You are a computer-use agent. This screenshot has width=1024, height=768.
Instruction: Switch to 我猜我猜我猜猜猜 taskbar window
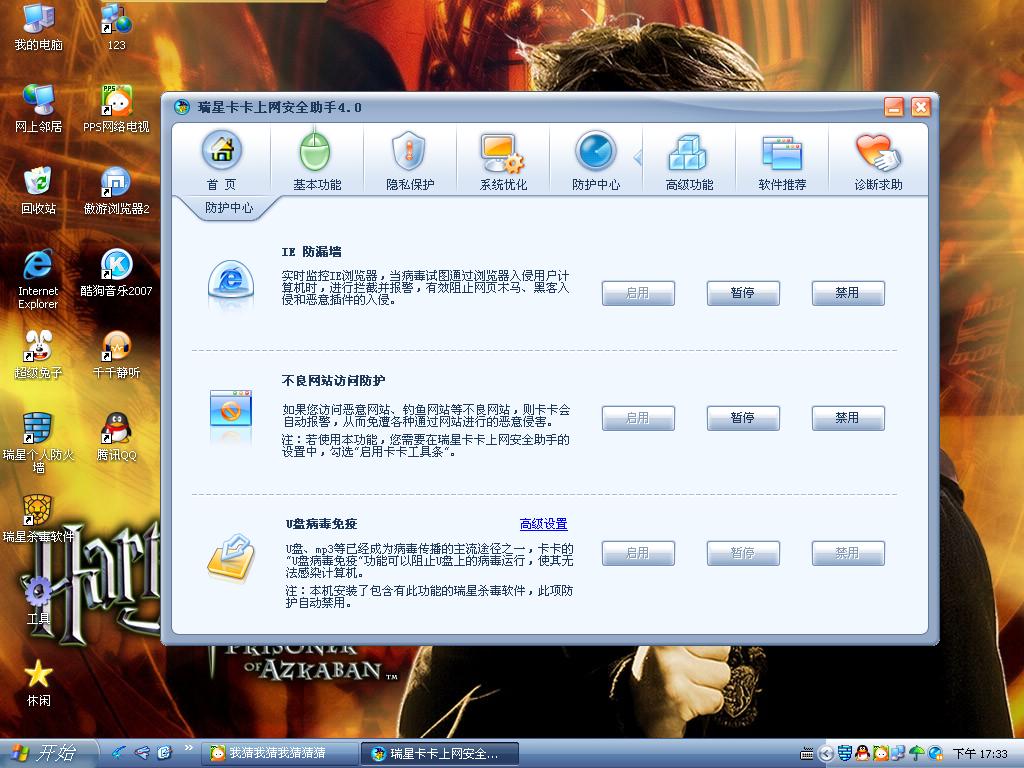[280, 753]
